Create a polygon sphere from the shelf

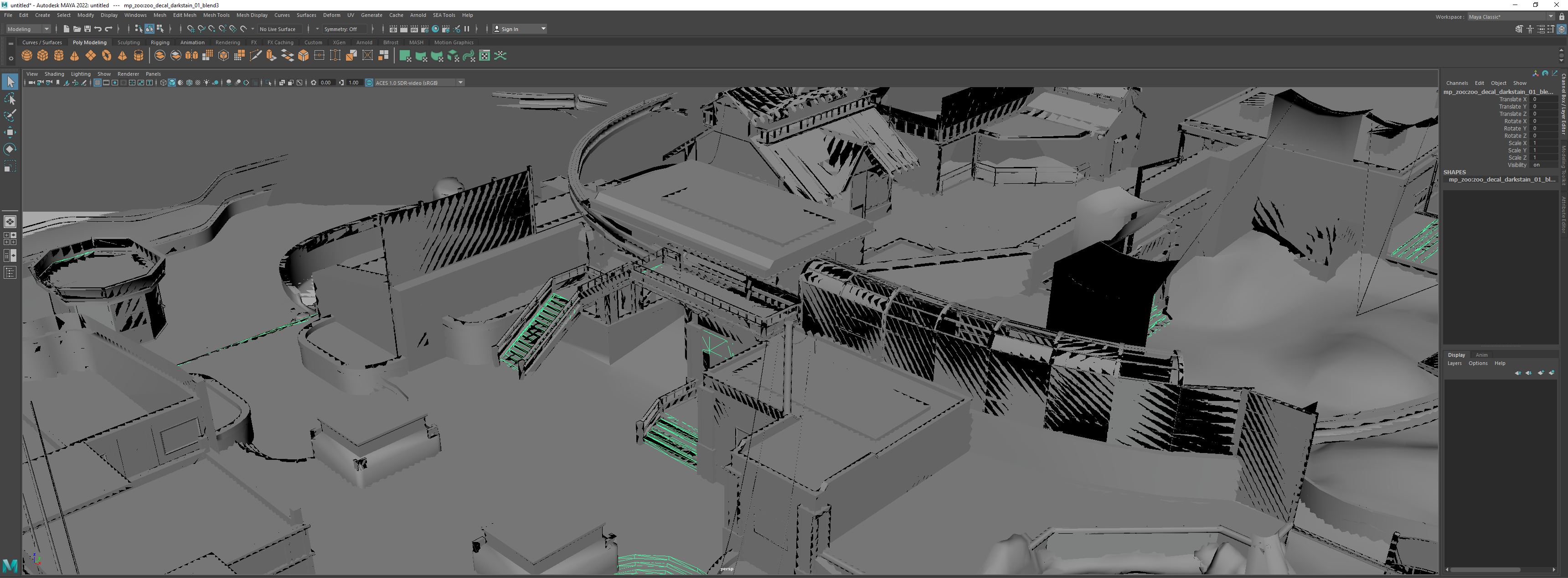click(x=27, y=55)
